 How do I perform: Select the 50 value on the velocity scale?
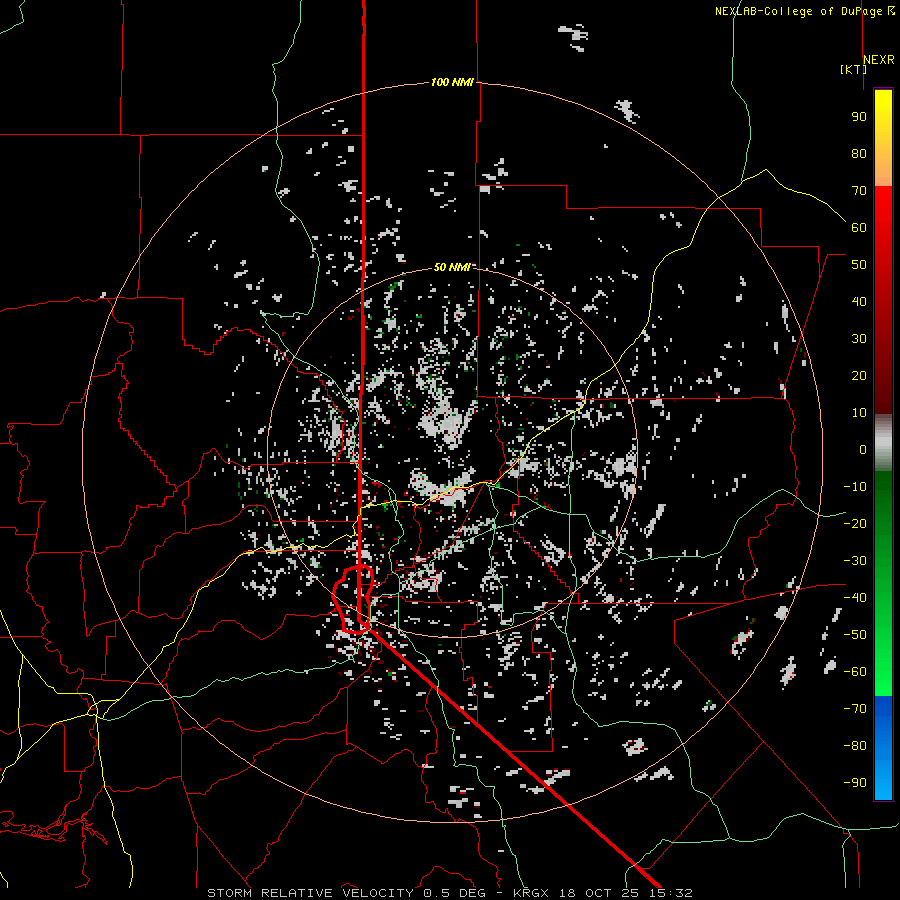[859, 265]
